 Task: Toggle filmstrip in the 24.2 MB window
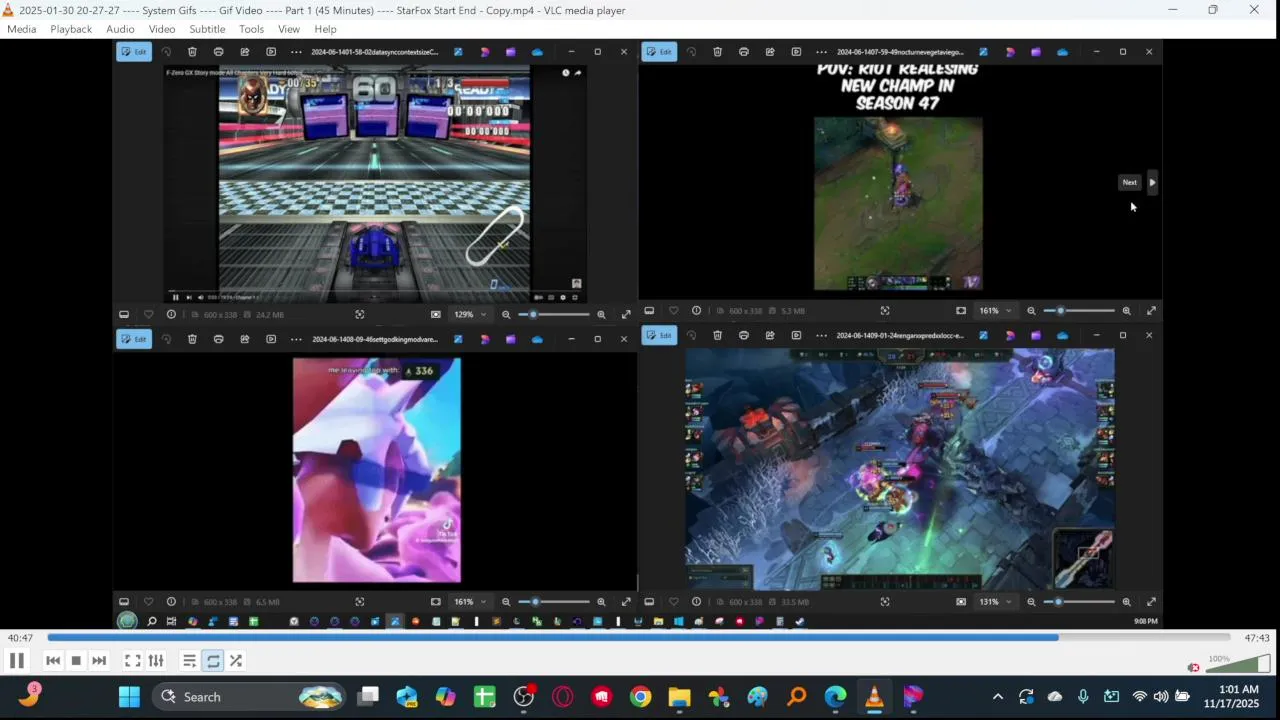click(x=124, y=314)
